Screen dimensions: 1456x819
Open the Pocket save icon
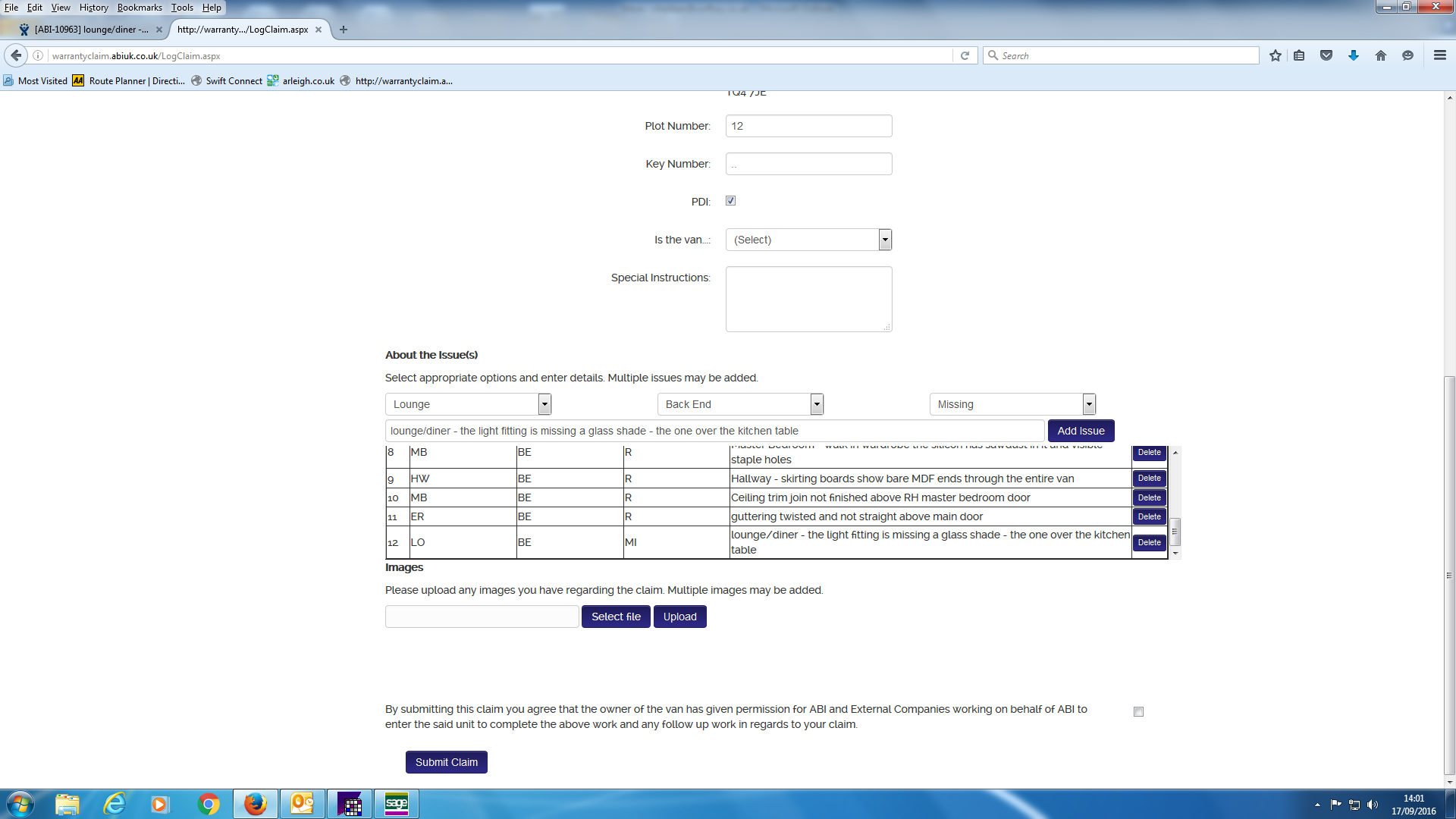pyautogui.click(x=1326, y=55)
